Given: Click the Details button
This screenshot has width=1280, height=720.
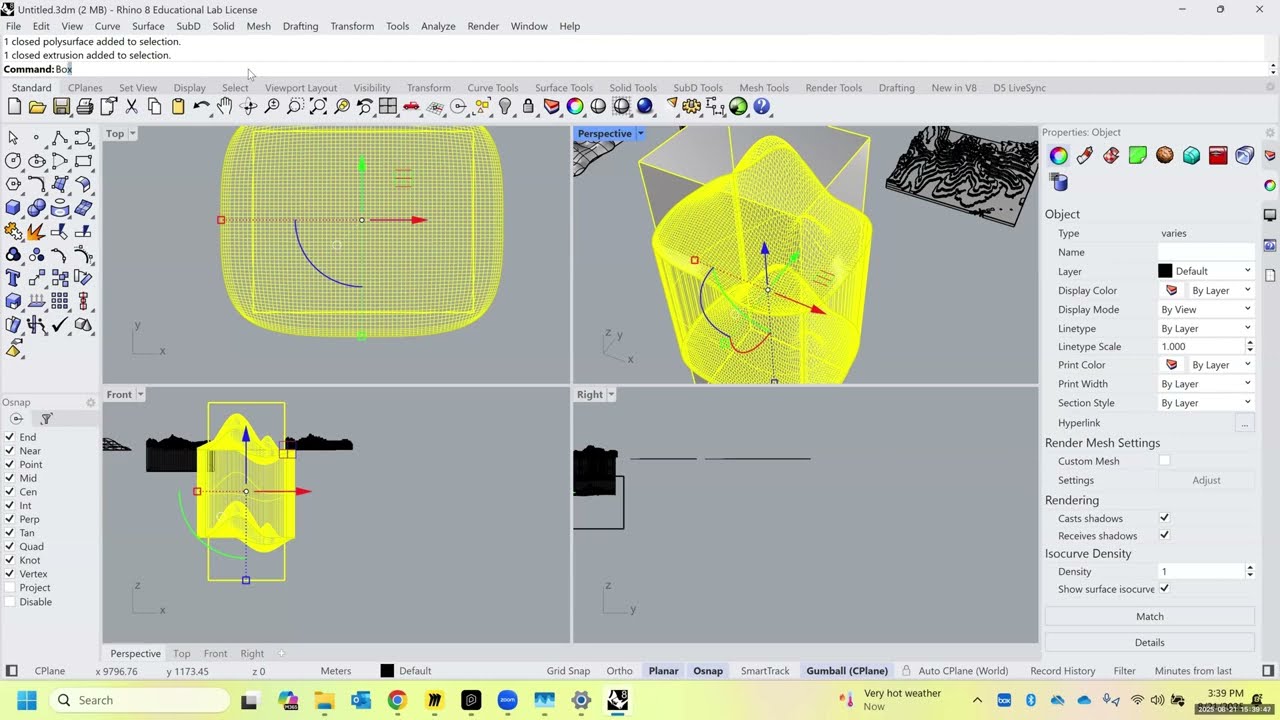Looking at the screenshot, I should point(1149,642).
